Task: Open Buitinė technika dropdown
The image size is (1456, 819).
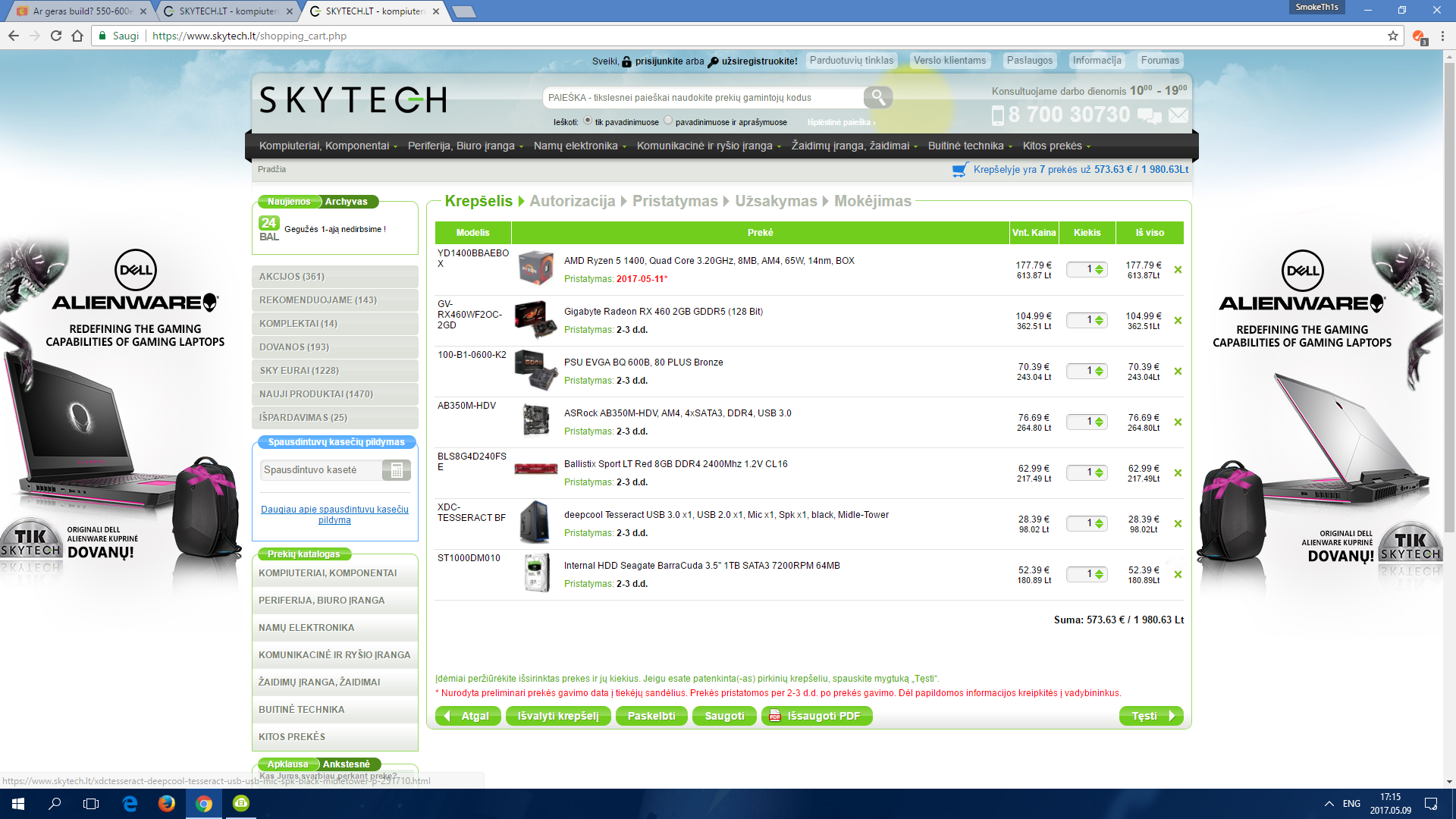Action: pyautogui.click(x=970, y=146)
